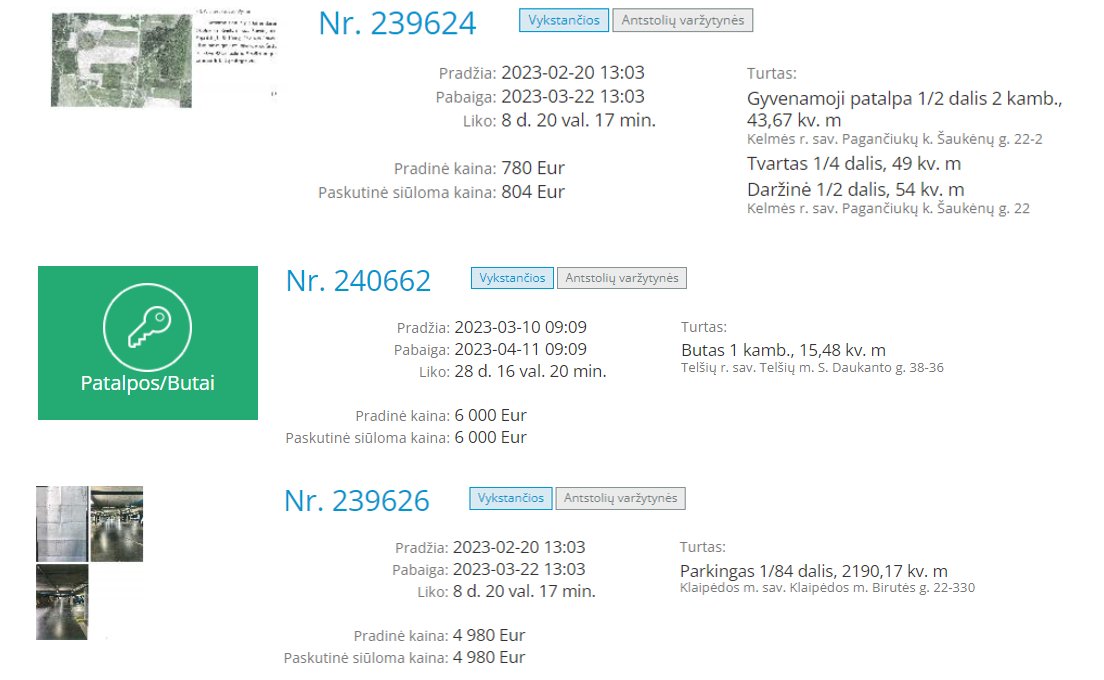Click Daržinė 1/2 dalis, 54 kv. m item
The height and width of the screenshot is (680, 1104).
coord(855,189)
